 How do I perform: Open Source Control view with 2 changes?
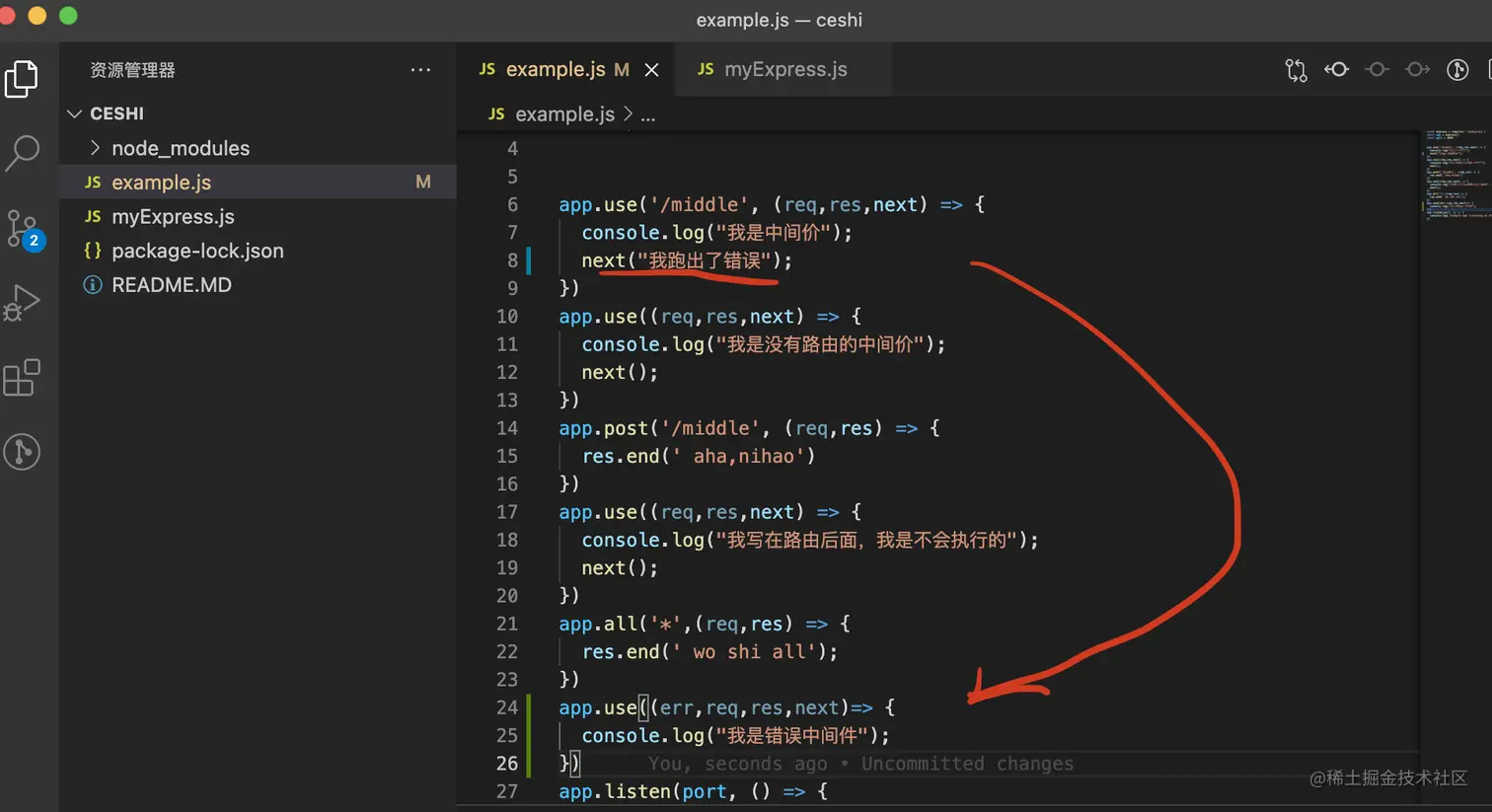pos(24,229)
